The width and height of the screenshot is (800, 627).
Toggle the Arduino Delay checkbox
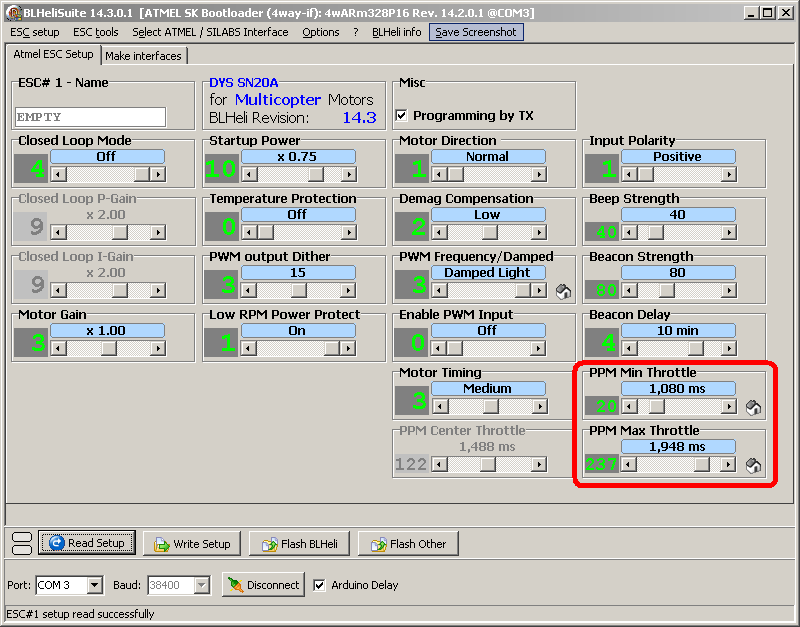(x=319, y=585)
